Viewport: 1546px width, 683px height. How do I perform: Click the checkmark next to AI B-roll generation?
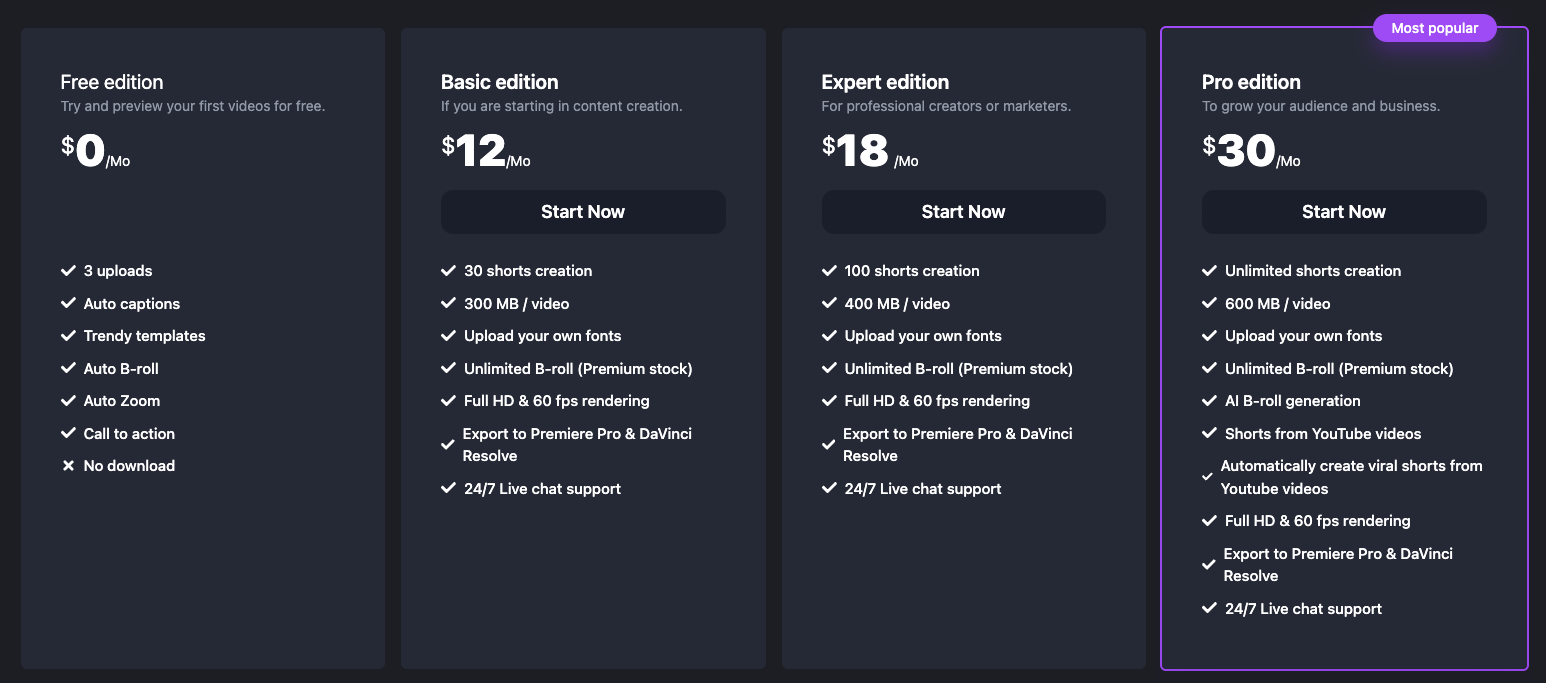1209,401
